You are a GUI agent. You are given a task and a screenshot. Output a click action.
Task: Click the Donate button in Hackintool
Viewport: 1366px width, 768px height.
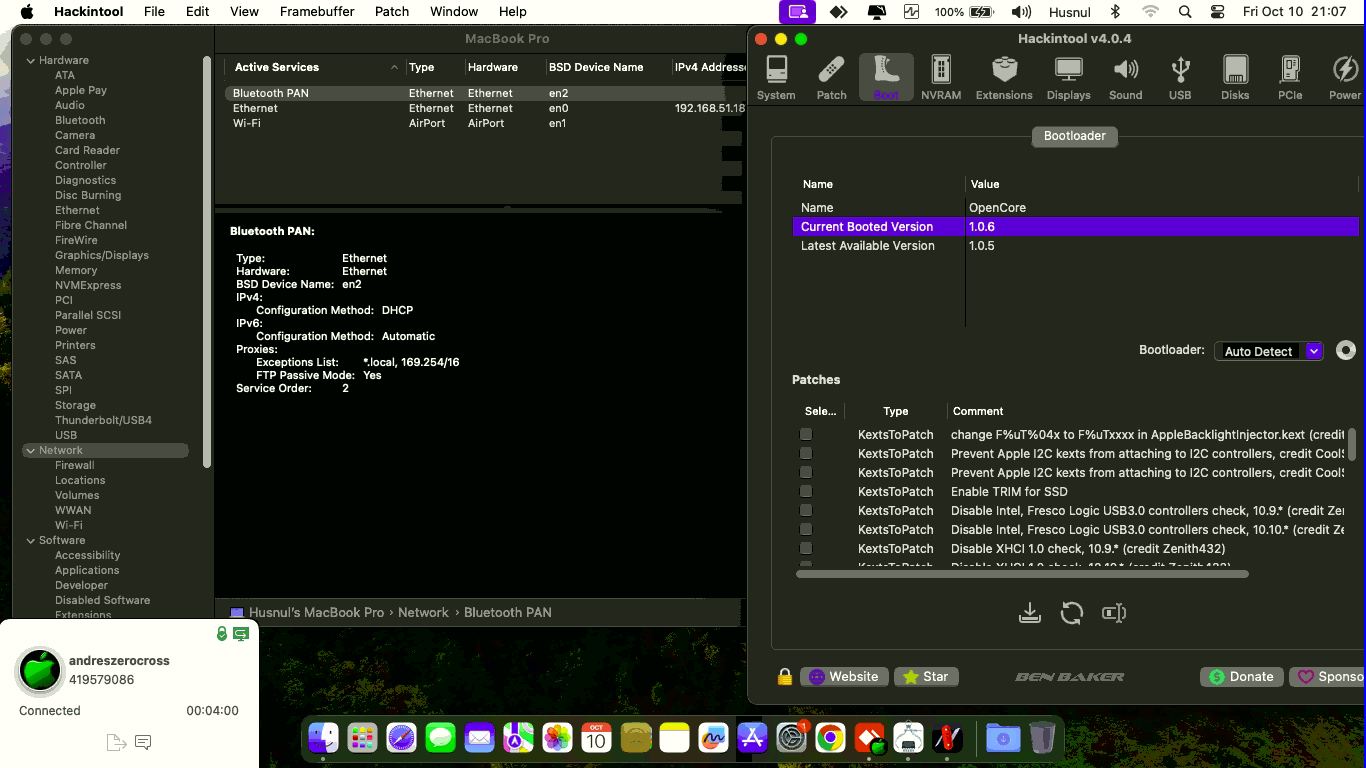(x=1240, y=677)
